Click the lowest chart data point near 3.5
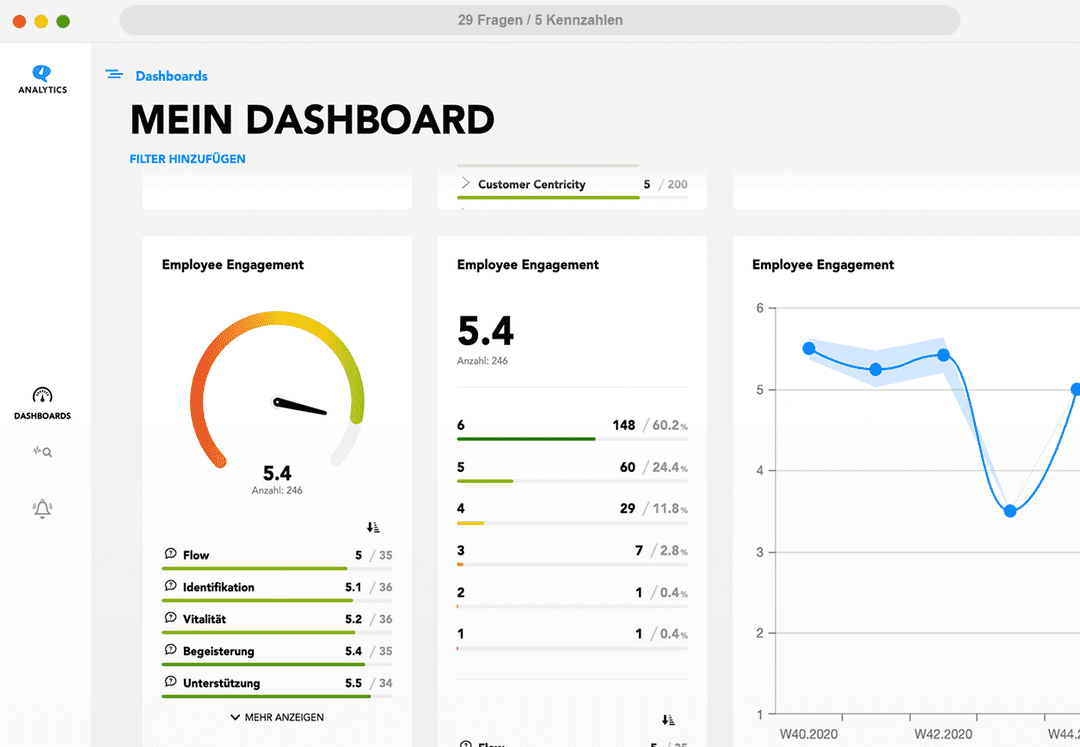 [x=1010, y=511]
